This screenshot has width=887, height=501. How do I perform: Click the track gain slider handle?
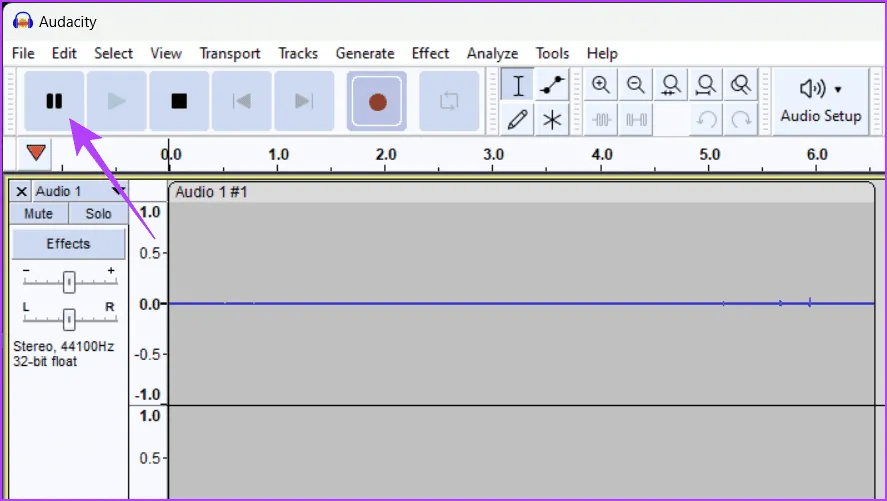[69, 282]
